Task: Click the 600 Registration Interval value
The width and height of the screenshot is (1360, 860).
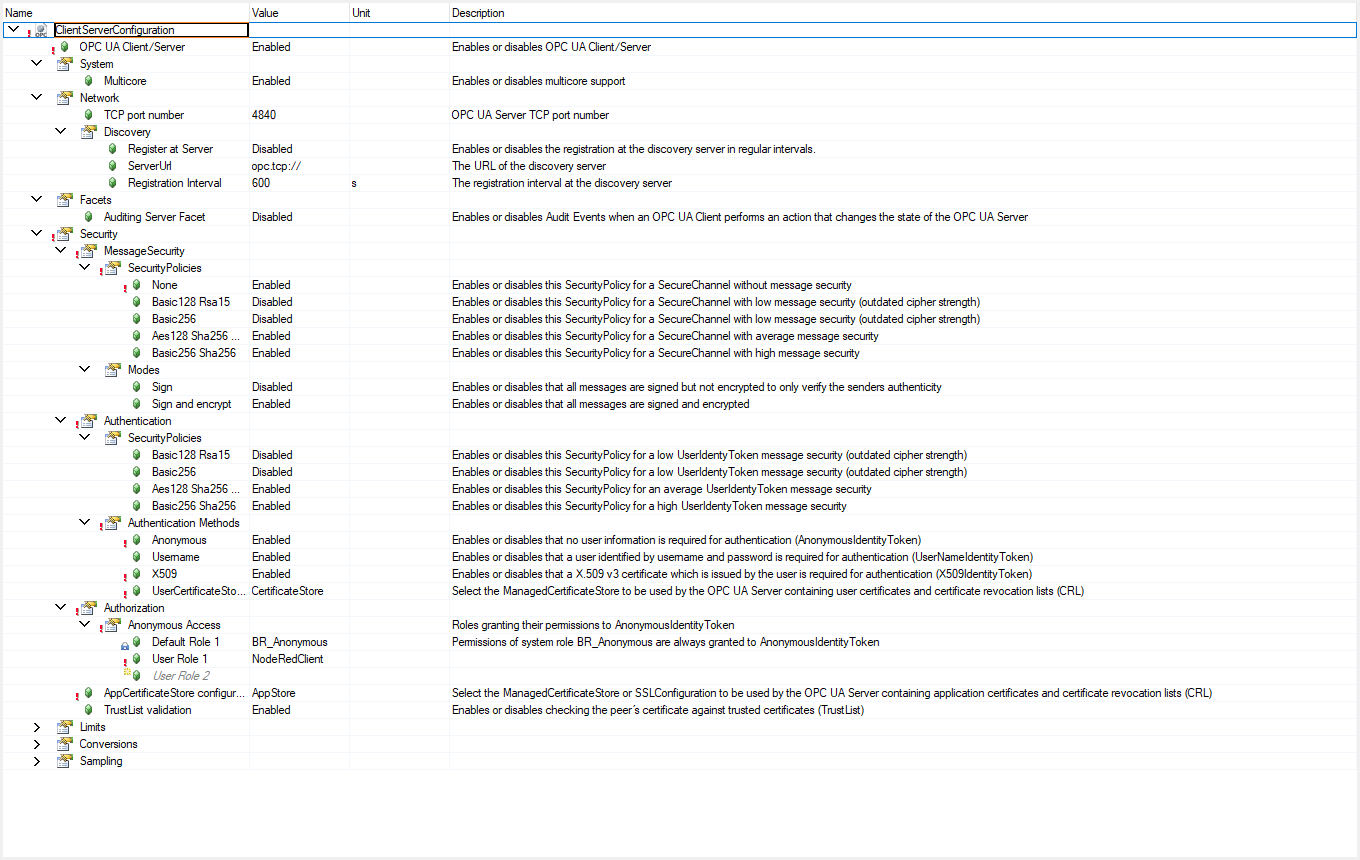Action: [x=261, y=183]
